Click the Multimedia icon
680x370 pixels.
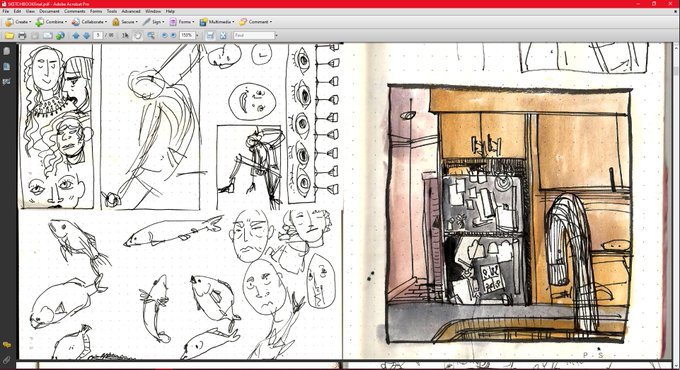(203, 22)
